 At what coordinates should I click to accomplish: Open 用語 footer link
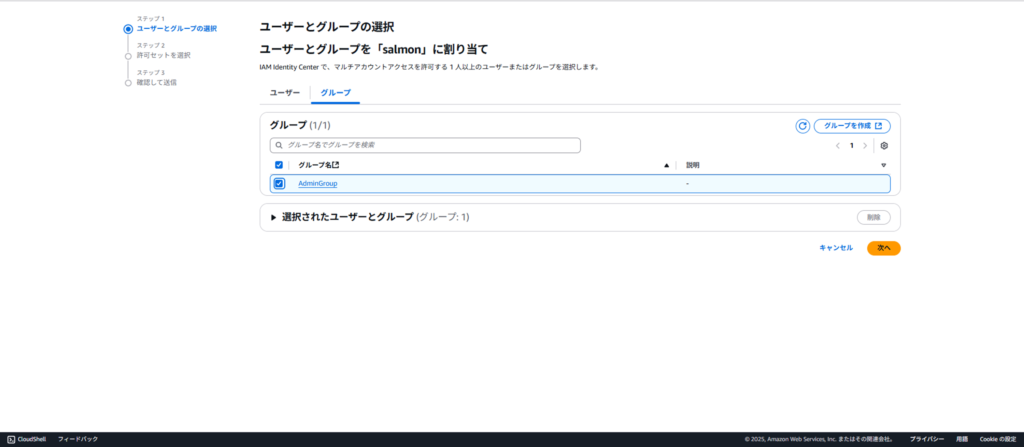[x=962, y=439]
